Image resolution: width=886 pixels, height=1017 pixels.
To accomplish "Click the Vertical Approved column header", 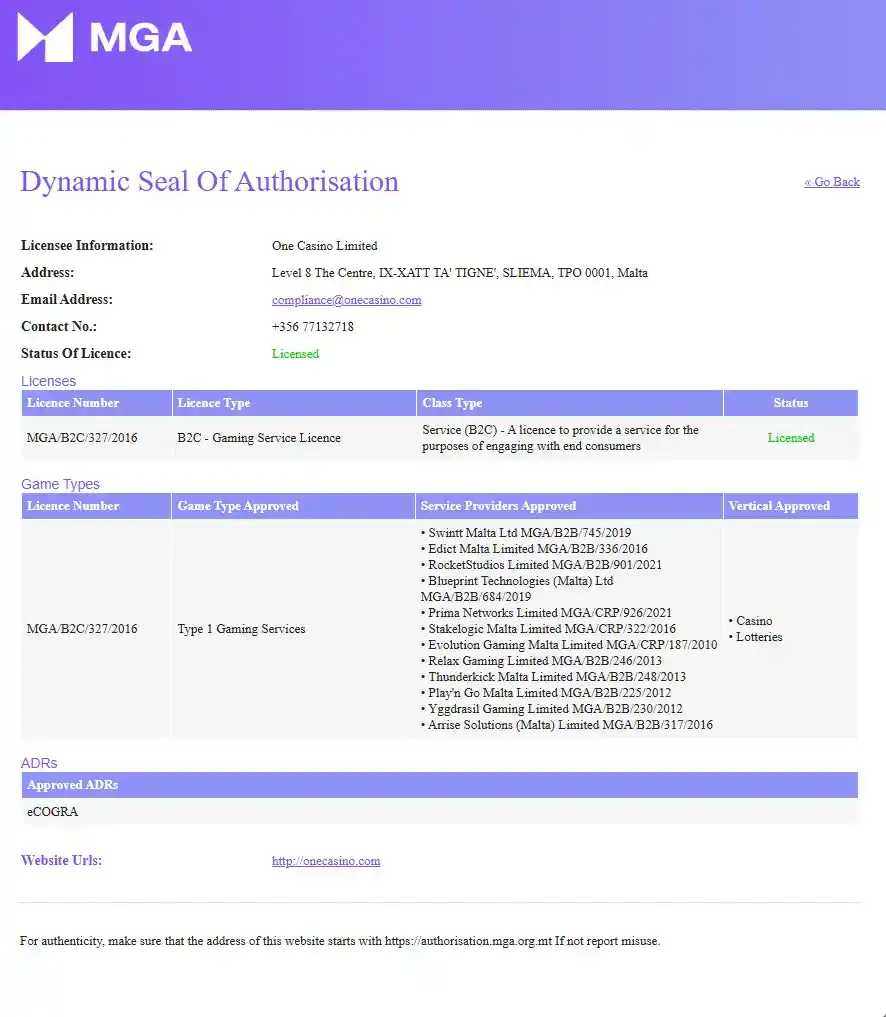I will 791,506.
